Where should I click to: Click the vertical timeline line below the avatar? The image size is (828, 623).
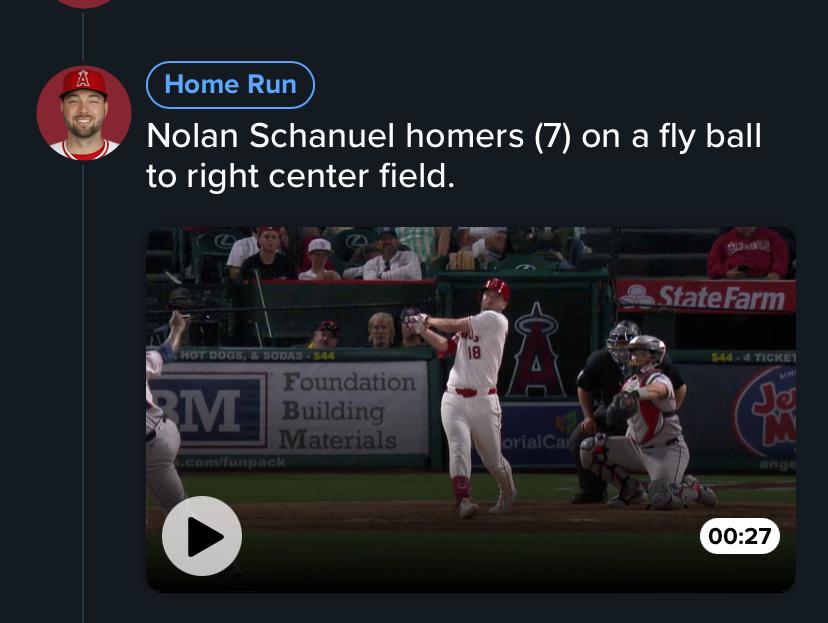[83, 400]
